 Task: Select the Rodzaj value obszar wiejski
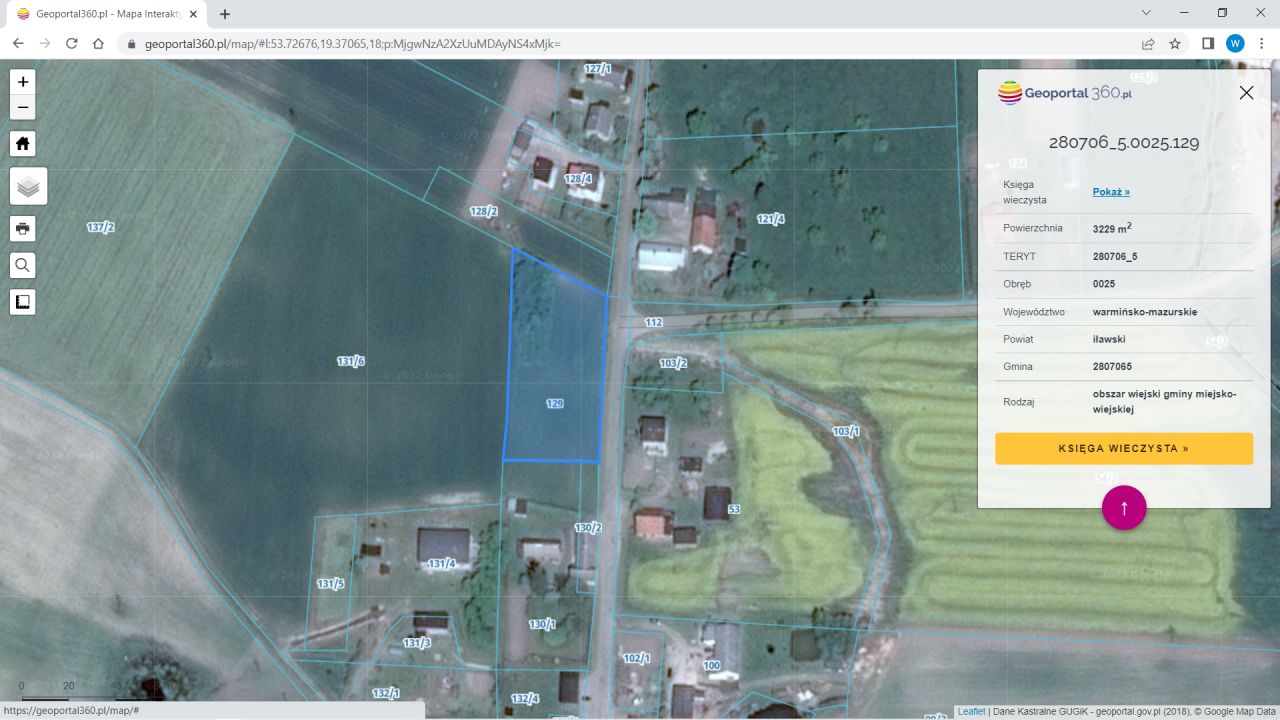click(x=1165, y=401)
